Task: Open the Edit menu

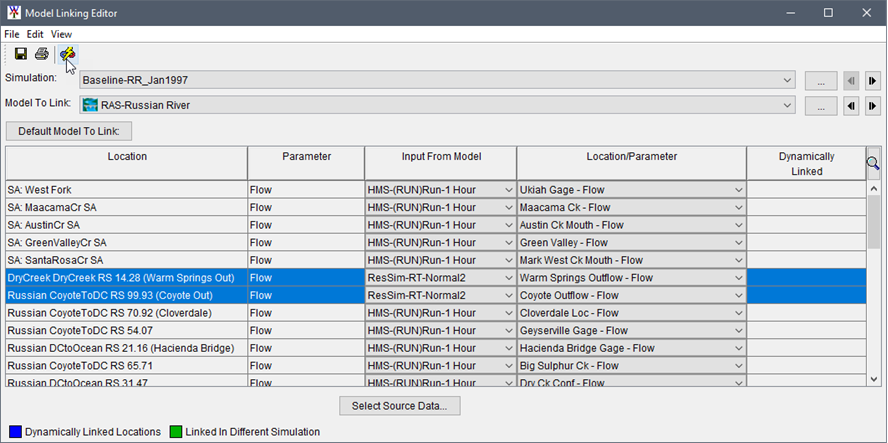Action: pyautogui.click(x=35, y=34)
